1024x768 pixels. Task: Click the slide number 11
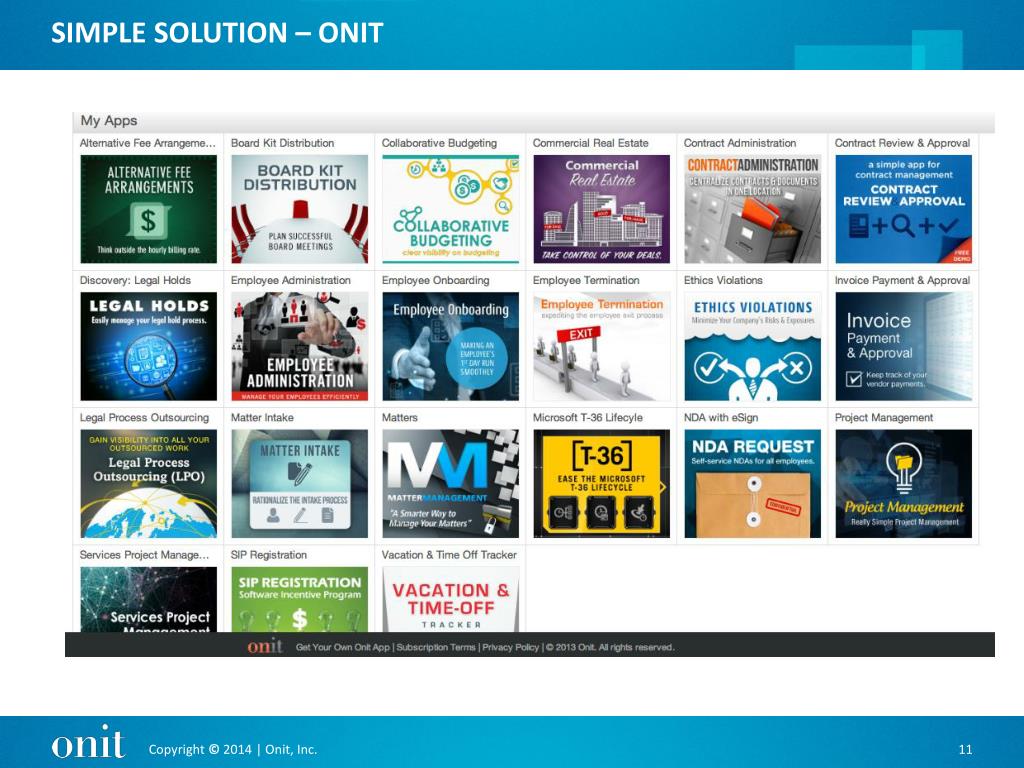tap(965, 750)
